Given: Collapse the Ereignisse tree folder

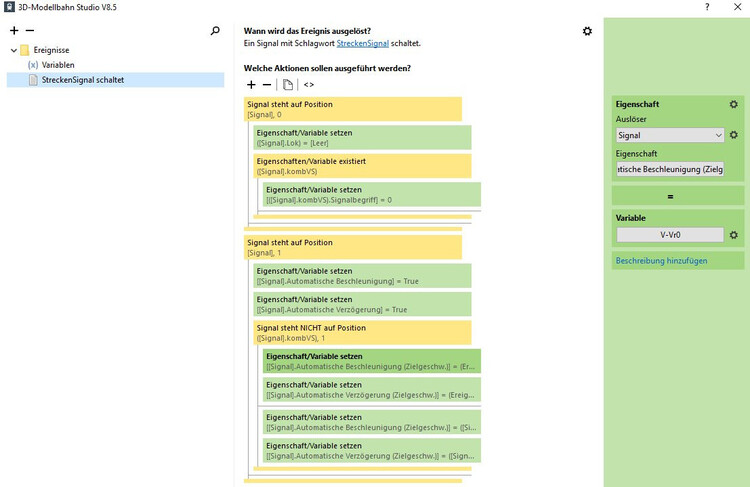Looking at the screenshot, I should (x=13, y=50).
